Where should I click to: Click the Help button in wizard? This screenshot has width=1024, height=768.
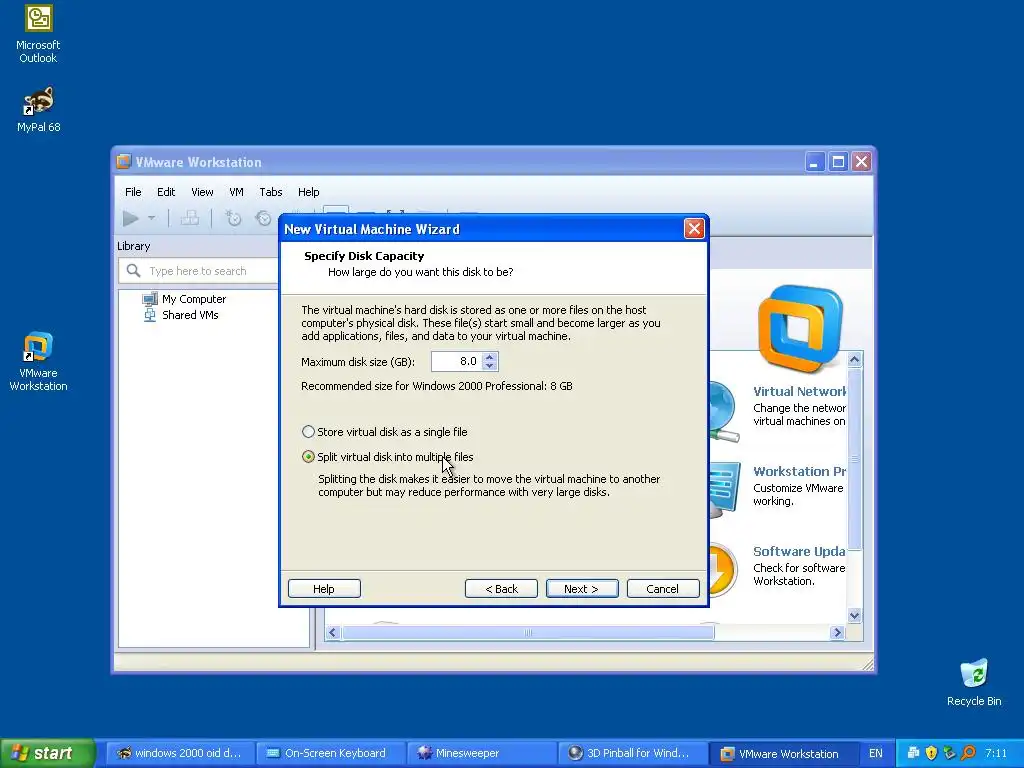coord(324,588)
